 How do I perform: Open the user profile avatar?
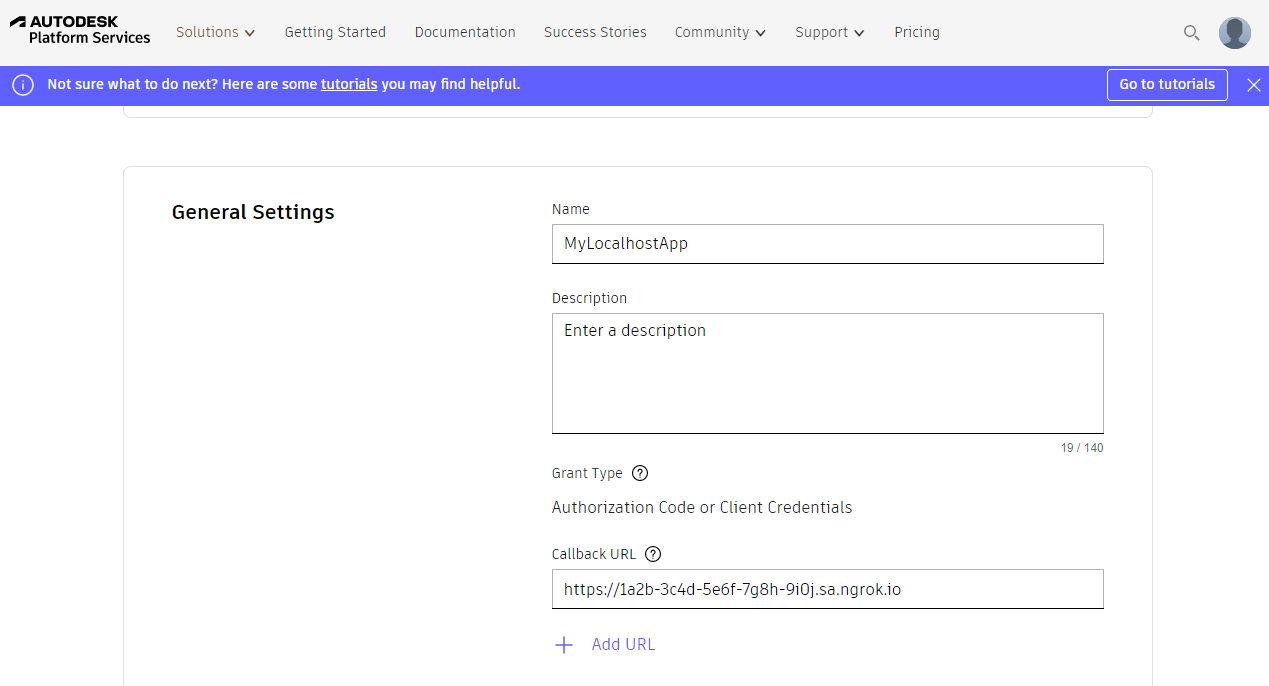coord(1235,32)
